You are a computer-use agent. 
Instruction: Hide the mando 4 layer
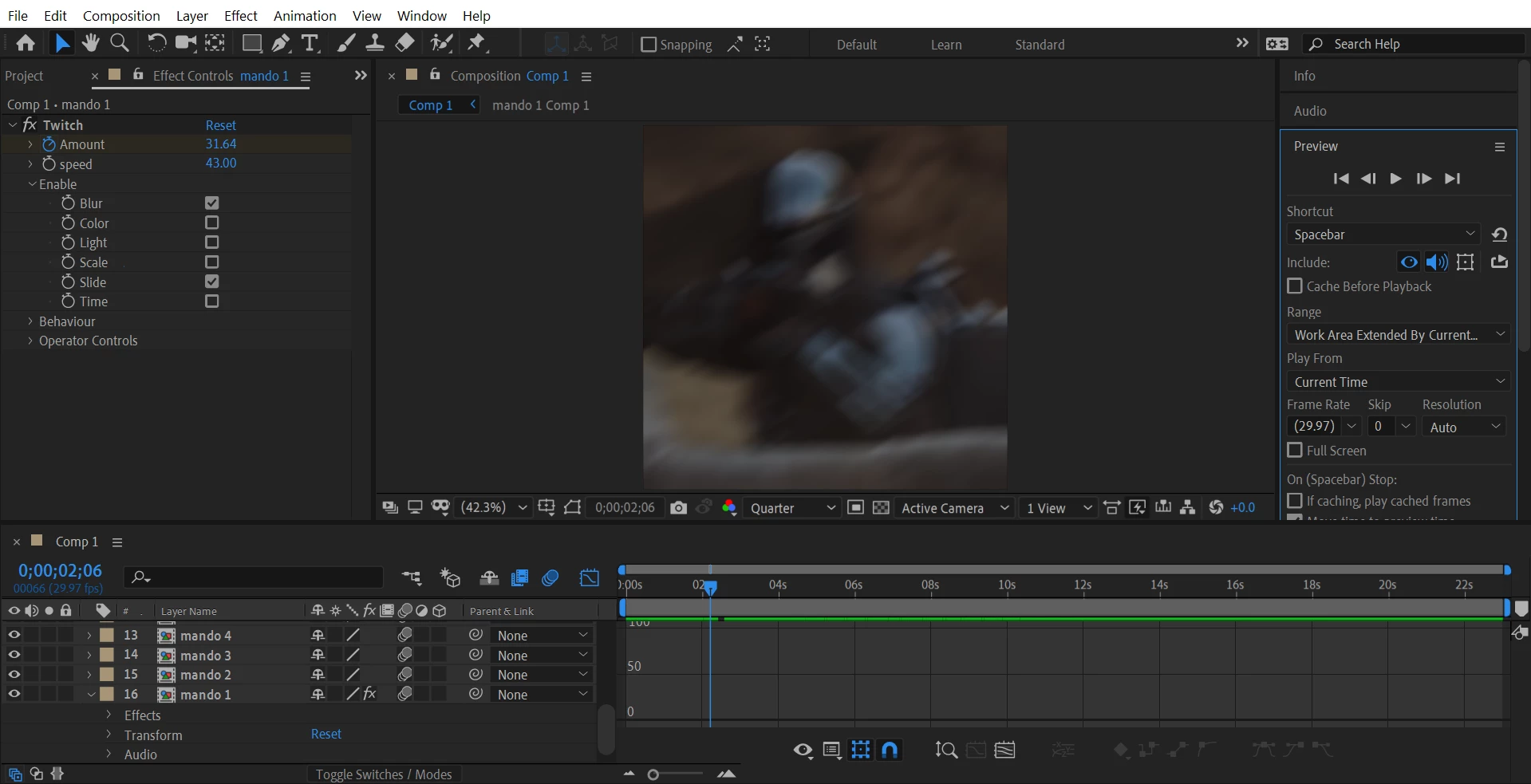pyautogui.click(x=14, y=635)
